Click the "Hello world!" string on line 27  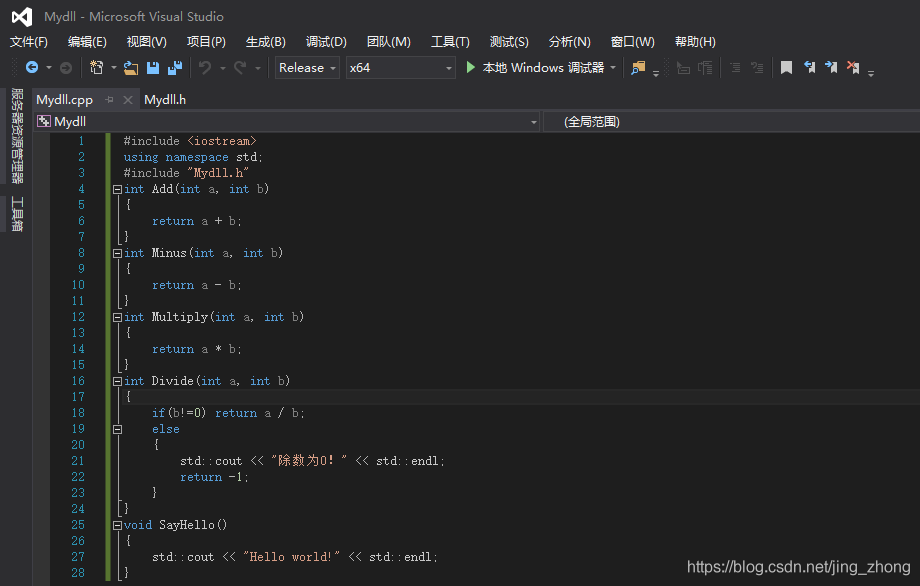(291, 557)
